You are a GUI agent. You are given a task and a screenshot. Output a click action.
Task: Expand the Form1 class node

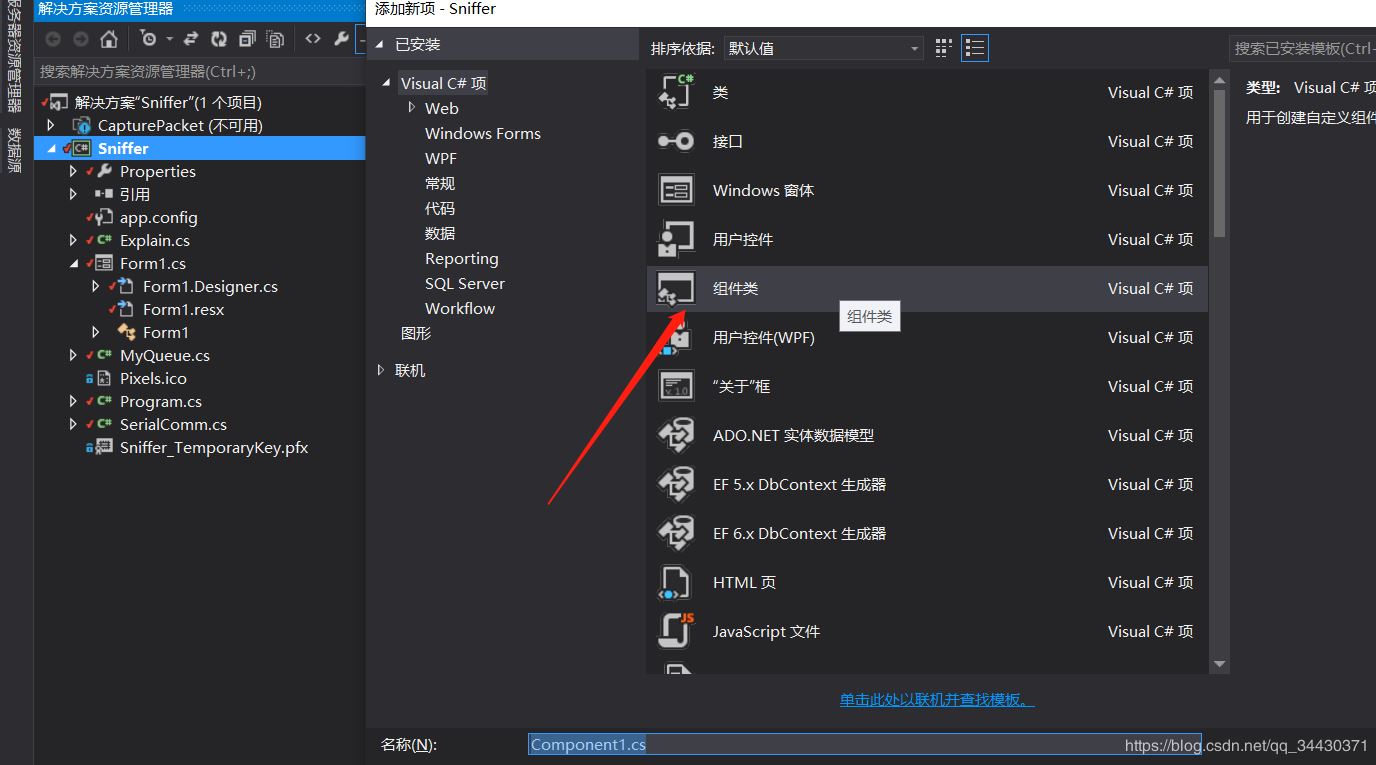pos(96,332)
